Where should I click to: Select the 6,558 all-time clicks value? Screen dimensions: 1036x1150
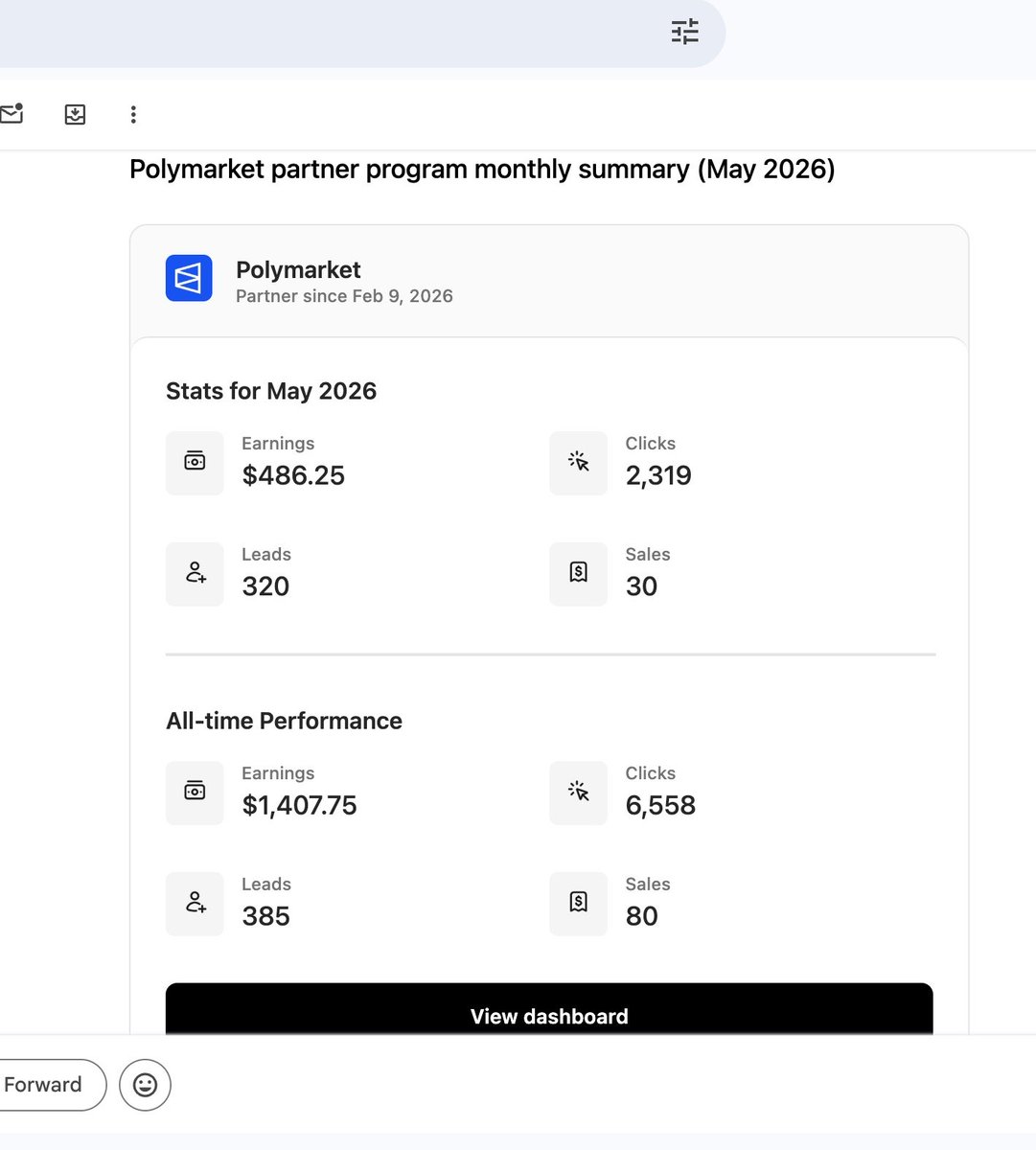660,805
